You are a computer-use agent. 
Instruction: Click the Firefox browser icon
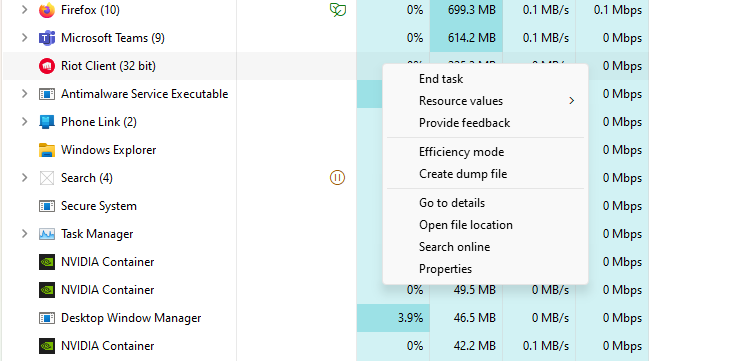[x=47, y=10]
